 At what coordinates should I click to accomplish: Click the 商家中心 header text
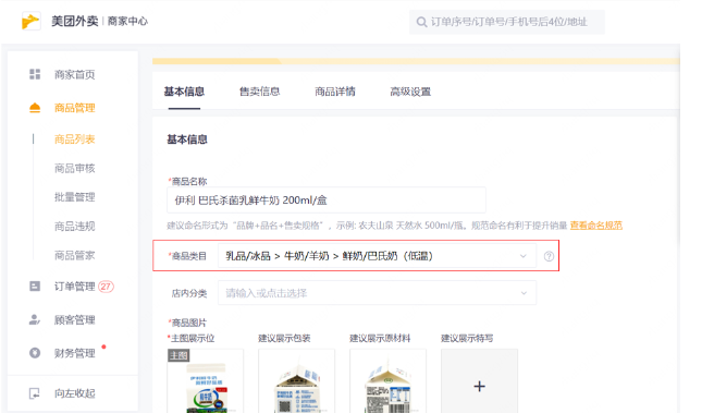click(128, 21)
